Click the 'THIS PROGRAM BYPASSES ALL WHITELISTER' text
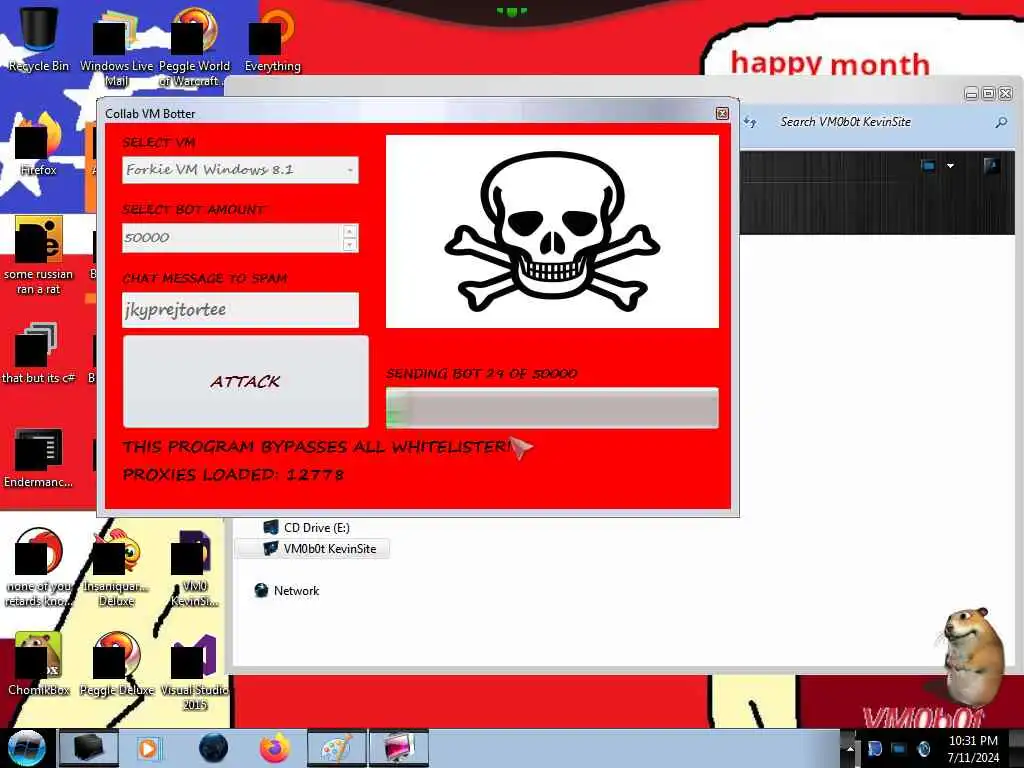Image resolution: width=1024 pixels, height=768 pixels. 317,447
